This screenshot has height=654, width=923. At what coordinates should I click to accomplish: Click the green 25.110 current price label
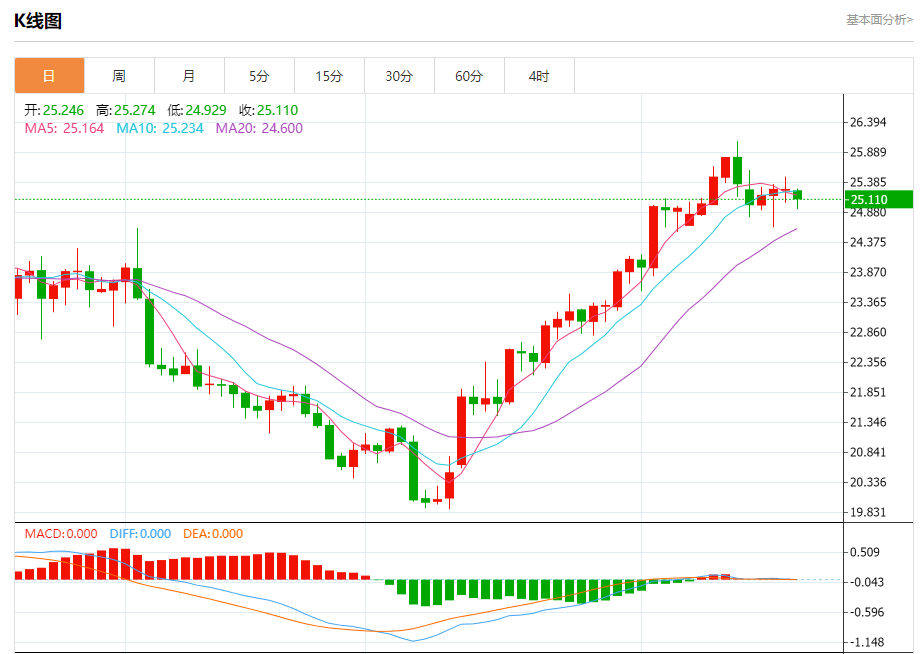[879, 200]
